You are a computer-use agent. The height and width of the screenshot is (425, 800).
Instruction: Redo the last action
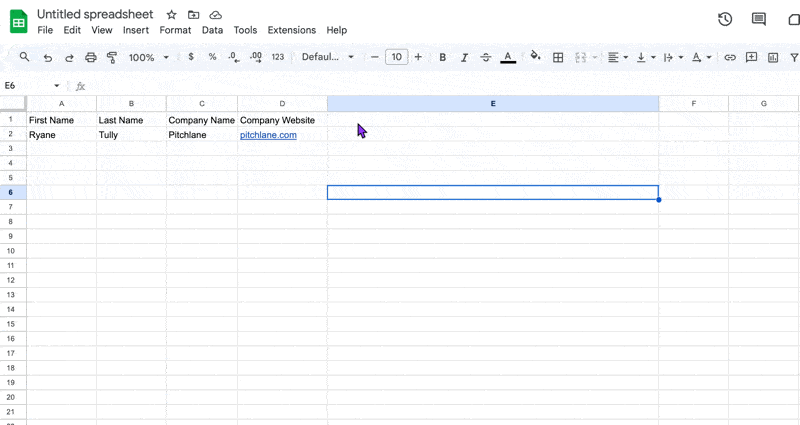tap(69, 57)
